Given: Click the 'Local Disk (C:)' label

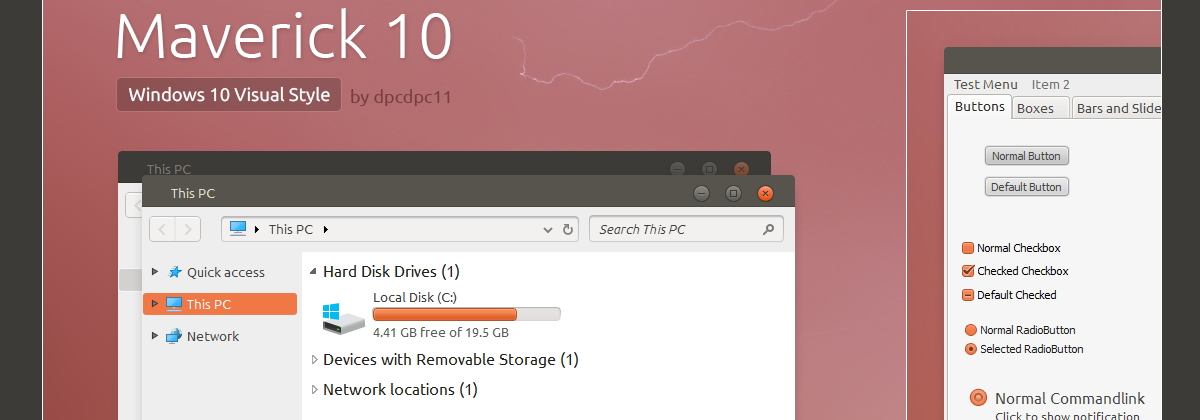Looking at the screenshot, I should tap(415, 297).
